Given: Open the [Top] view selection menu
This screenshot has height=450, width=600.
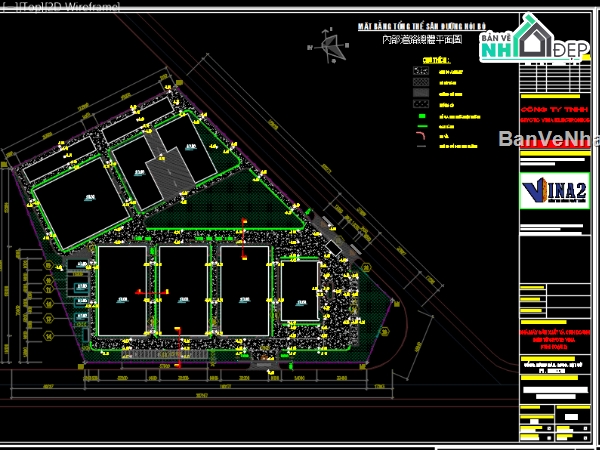Looking at the screenshot, I should pos(27,7).
